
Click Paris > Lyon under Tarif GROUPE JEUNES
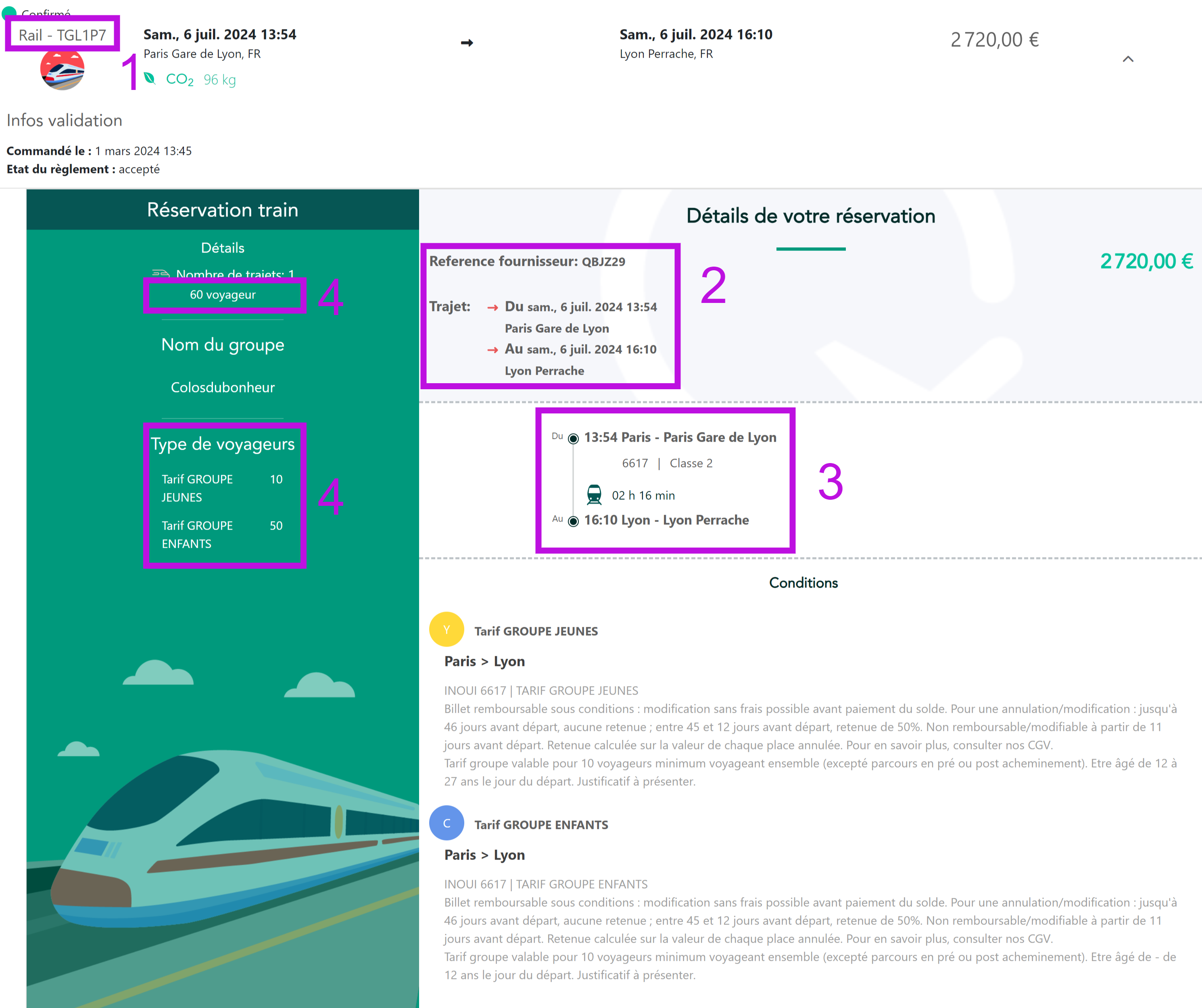pyautogui.click(x=484, y=661)
